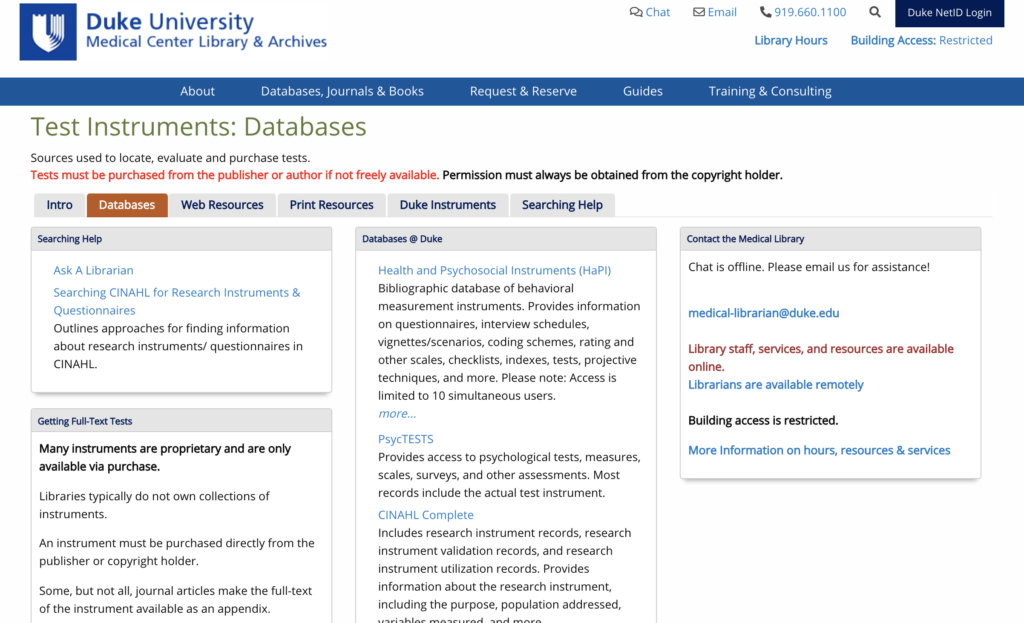Open Health and Psychosocial Instruments (HaPI) link
Image resolution: width=1024 pixels, height=623 pixels.
coord(494,270)
